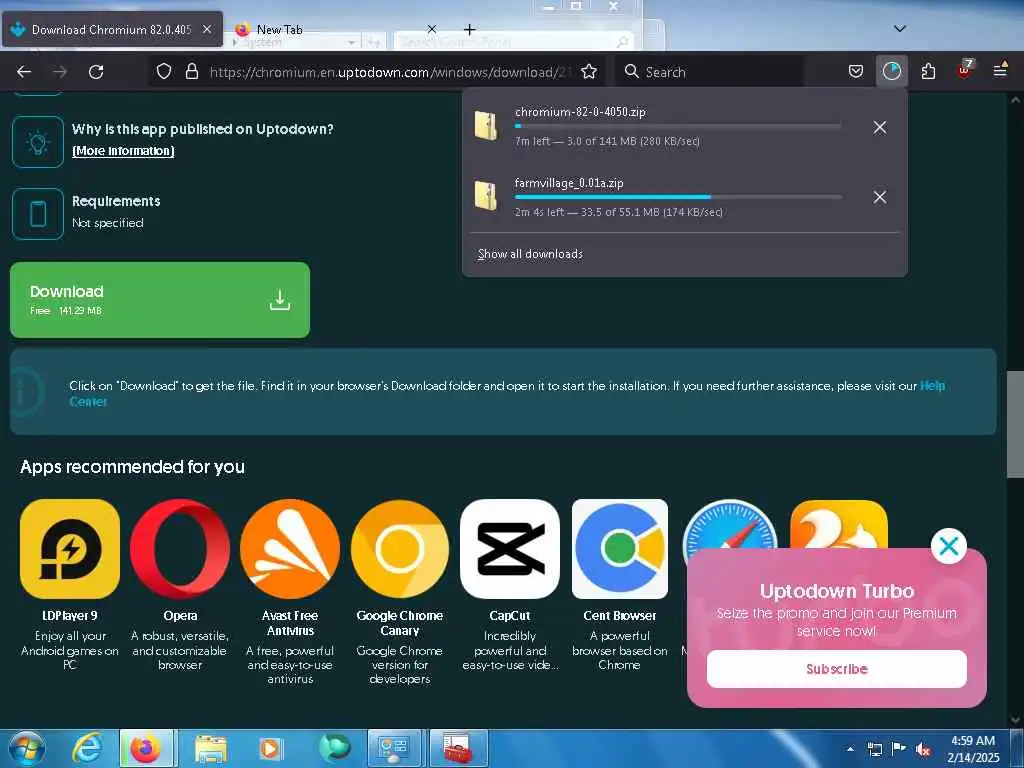Viewport: 1024px width, 768px height.
Task: Open a new tab with plus button
Action: 470,29
